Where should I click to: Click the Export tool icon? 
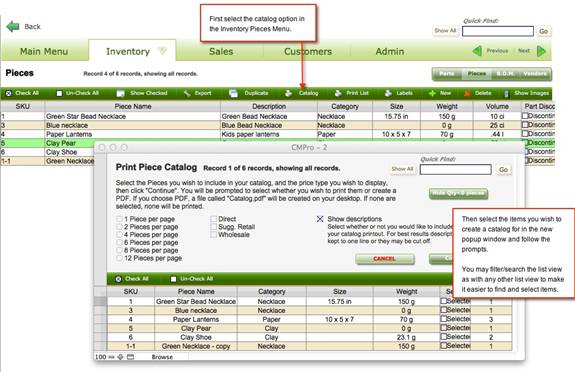coord(187,93)
